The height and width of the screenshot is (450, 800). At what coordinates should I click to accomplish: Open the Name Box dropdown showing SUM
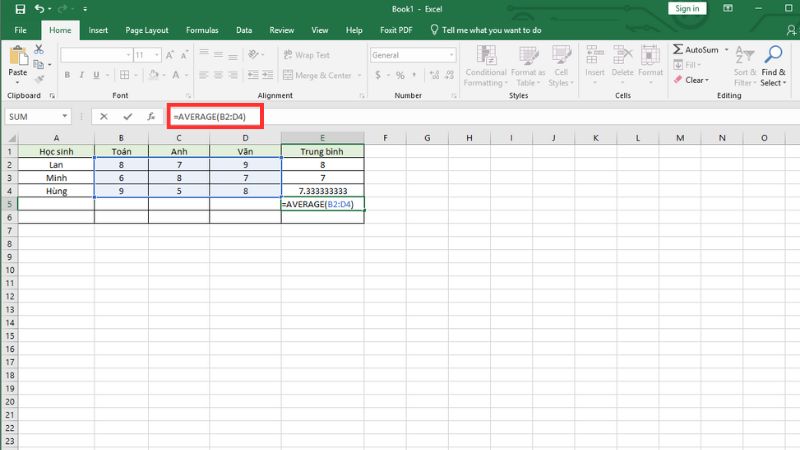pos(65,117)
